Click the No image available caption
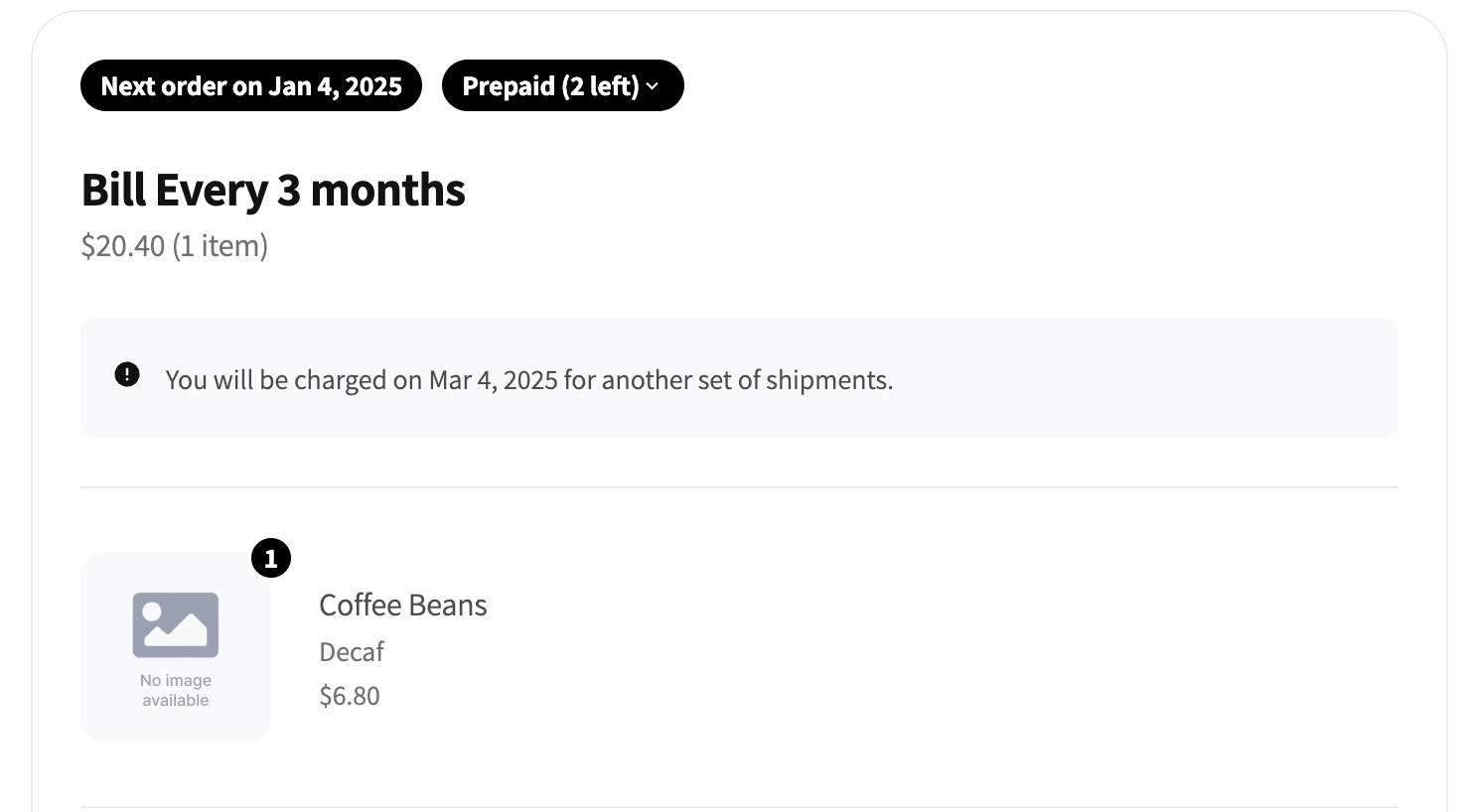 tap(176, 690)
